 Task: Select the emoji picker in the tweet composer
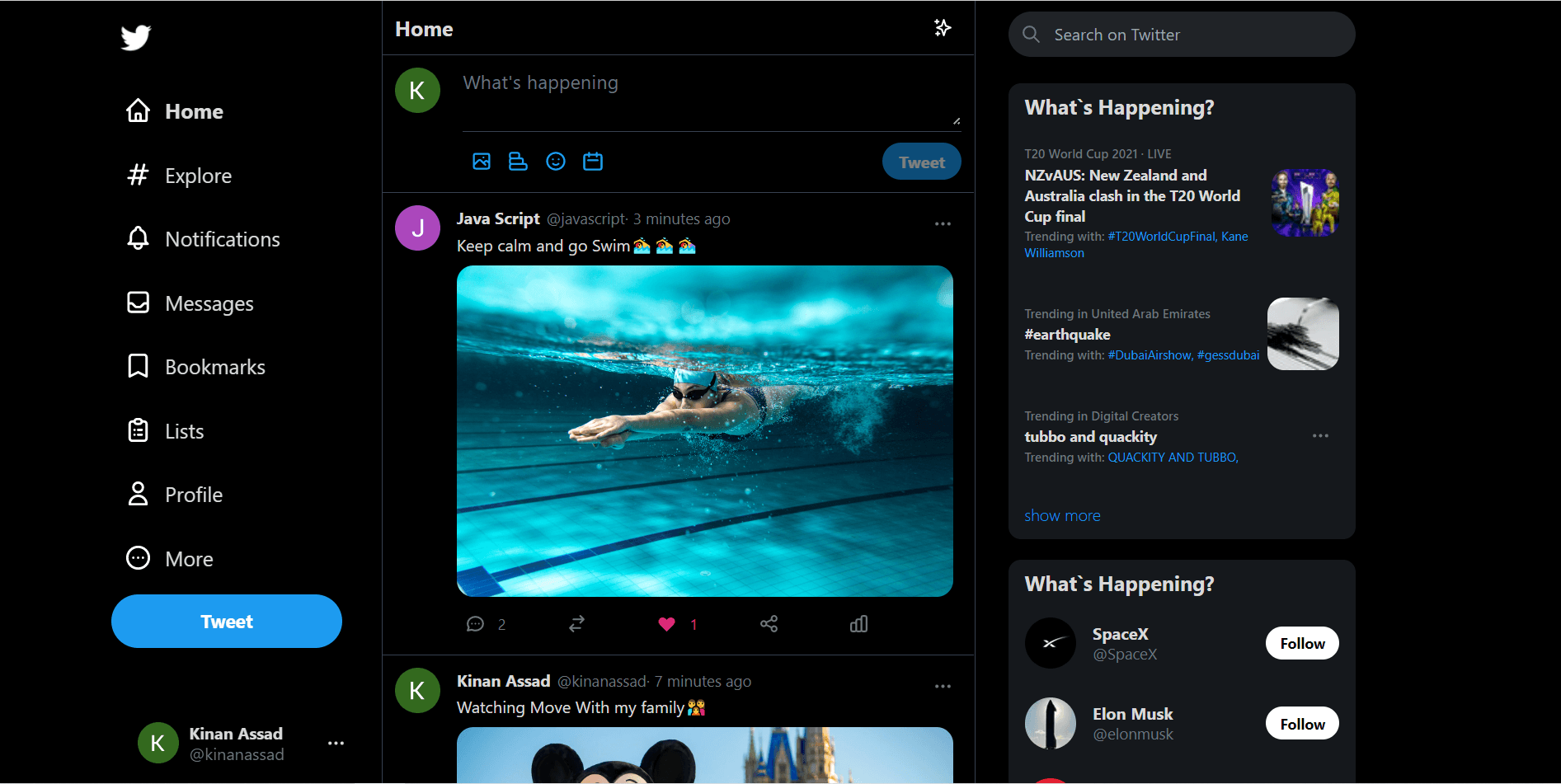(x=555, y=161)
